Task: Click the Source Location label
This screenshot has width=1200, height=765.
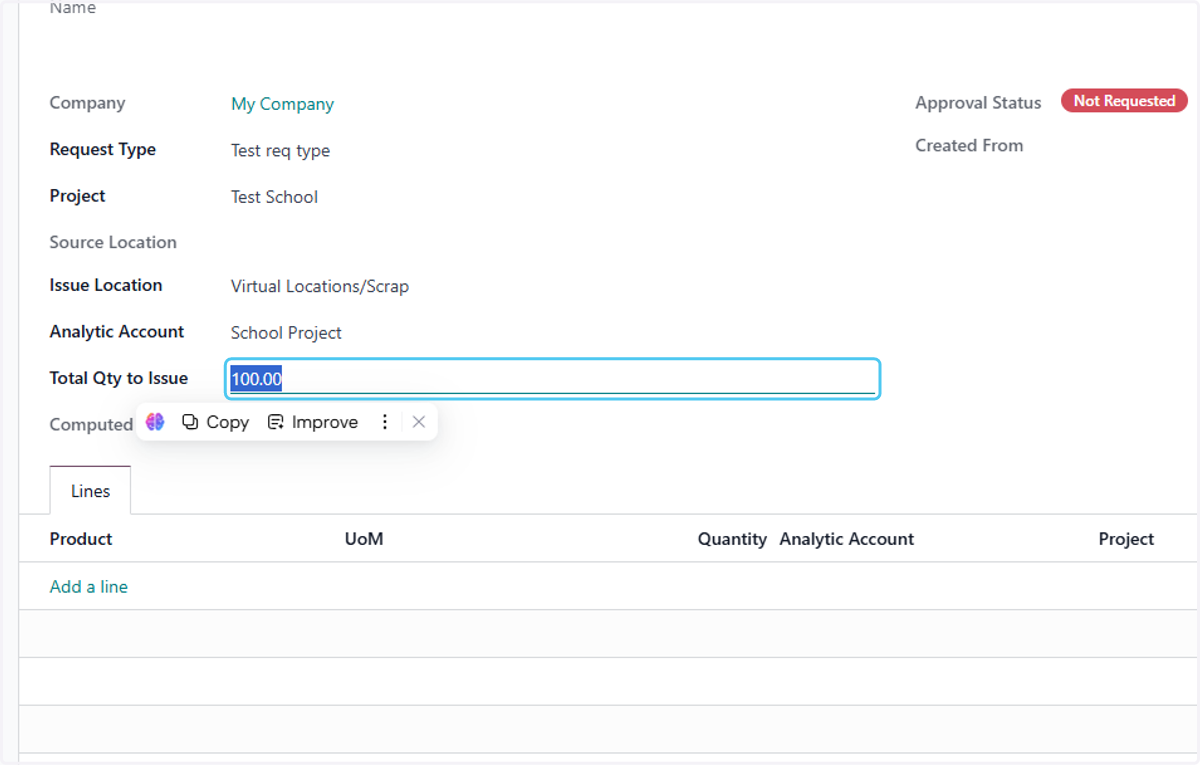Action: coord(113,242)
